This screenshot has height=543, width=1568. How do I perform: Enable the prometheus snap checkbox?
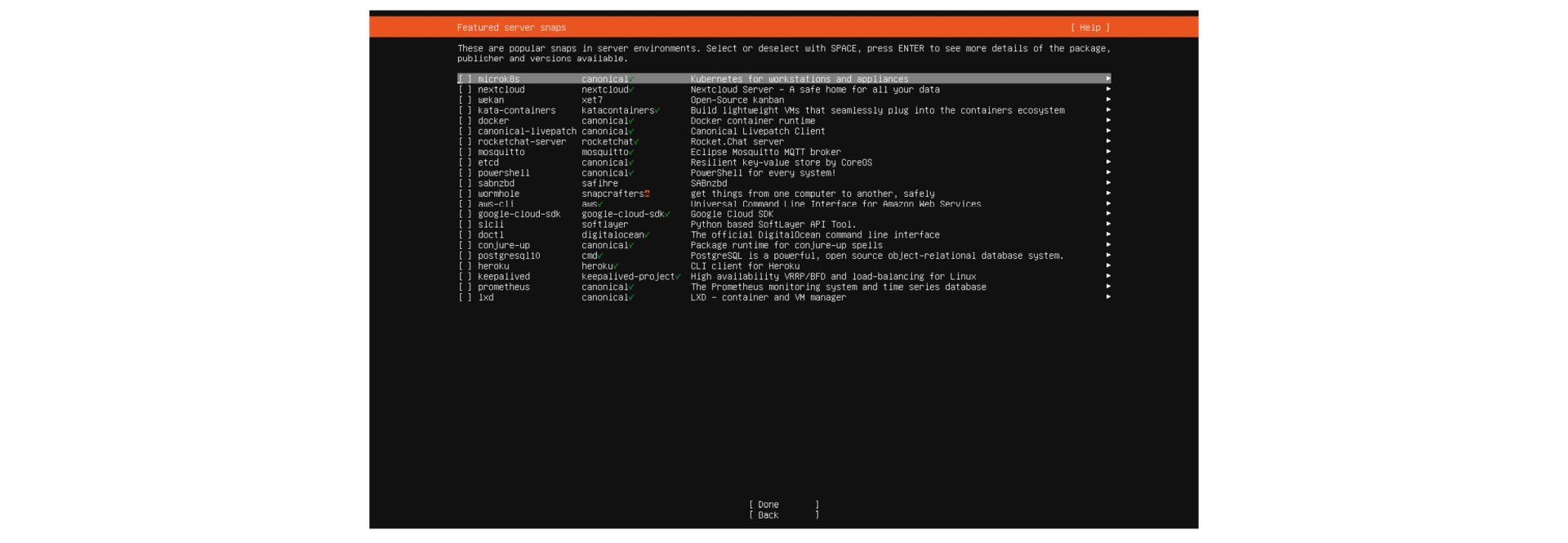pos(465,287)
